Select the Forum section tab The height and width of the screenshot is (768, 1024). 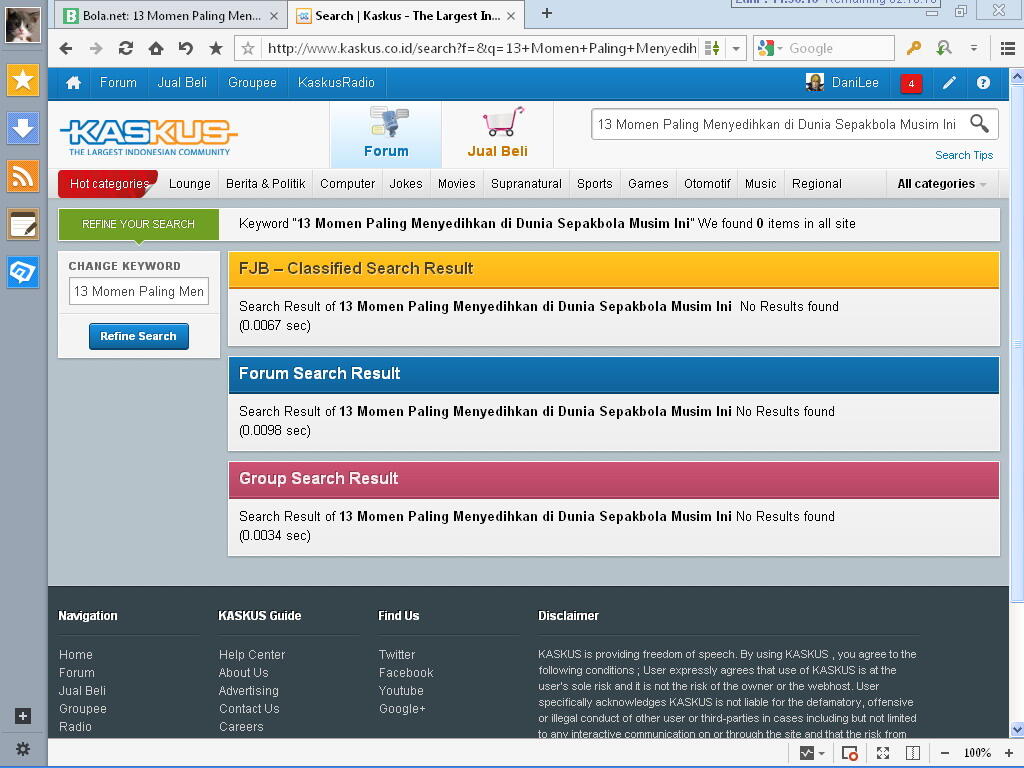tap(386, 134)
